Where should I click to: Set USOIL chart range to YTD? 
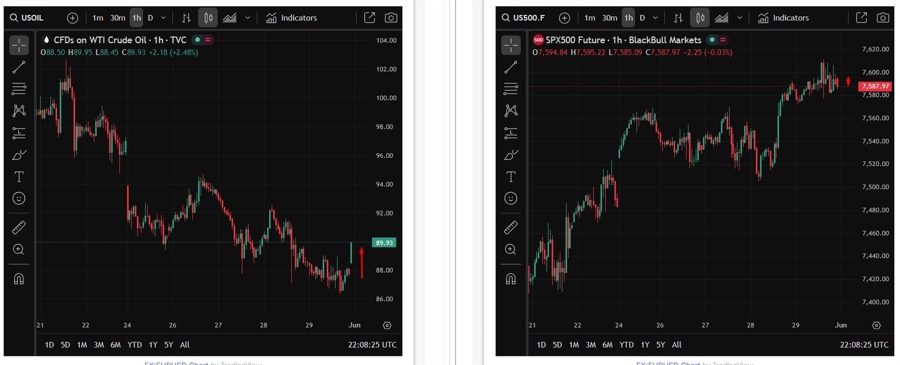[x=134, y=345]
